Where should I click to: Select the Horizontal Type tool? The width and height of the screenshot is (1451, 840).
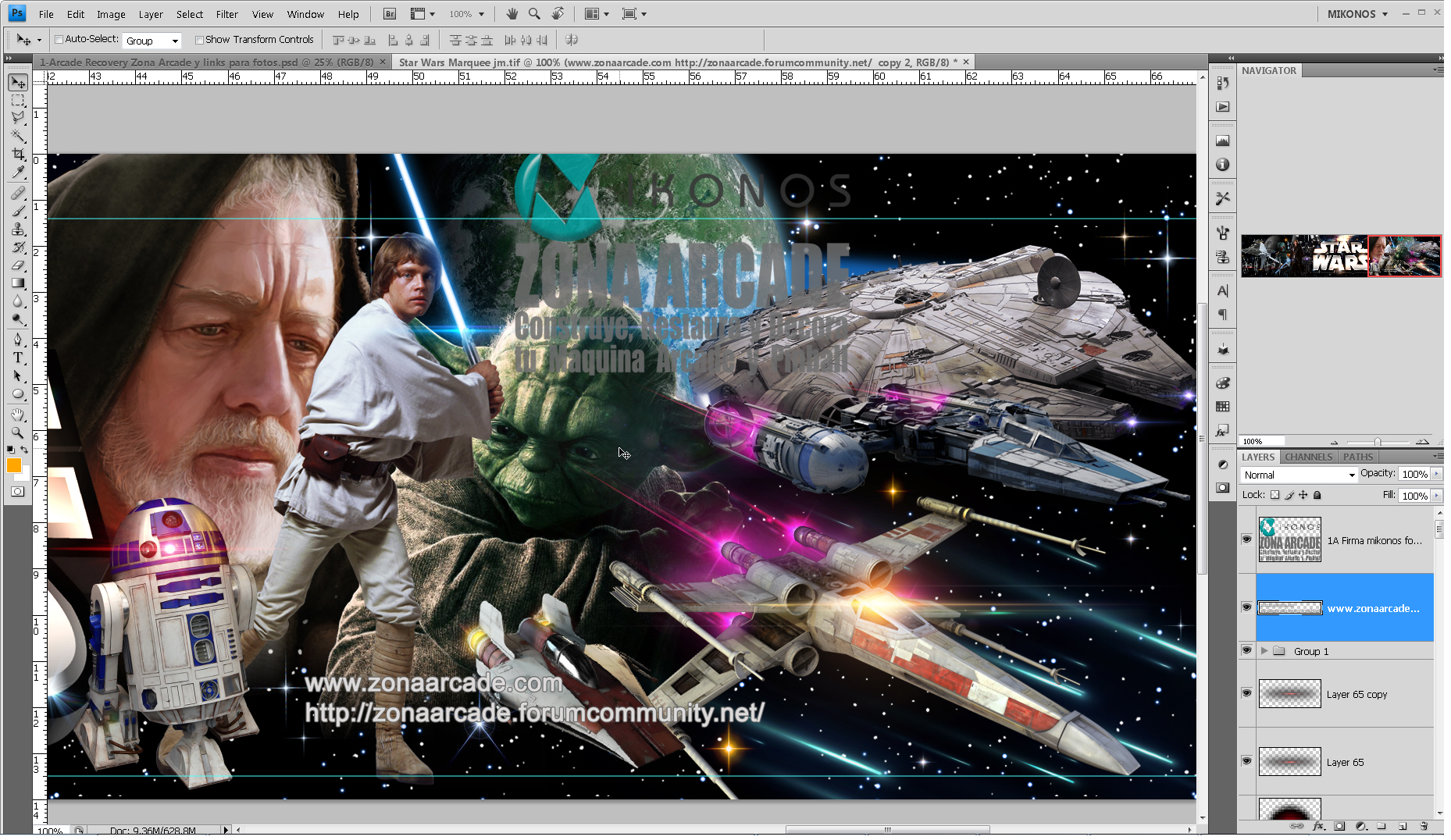point(18,358)
